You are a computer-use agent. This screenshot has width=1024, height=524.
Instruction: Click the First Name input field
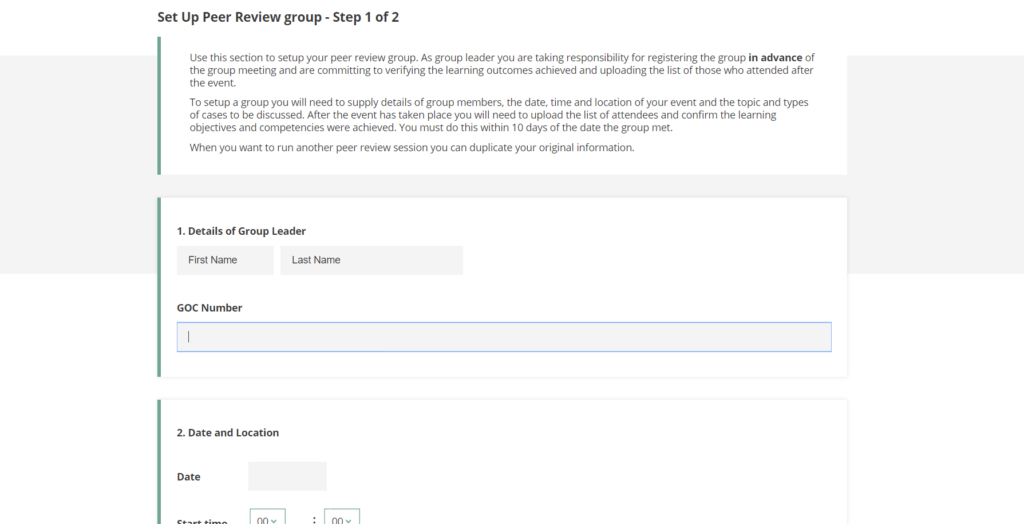pos(225,260)
